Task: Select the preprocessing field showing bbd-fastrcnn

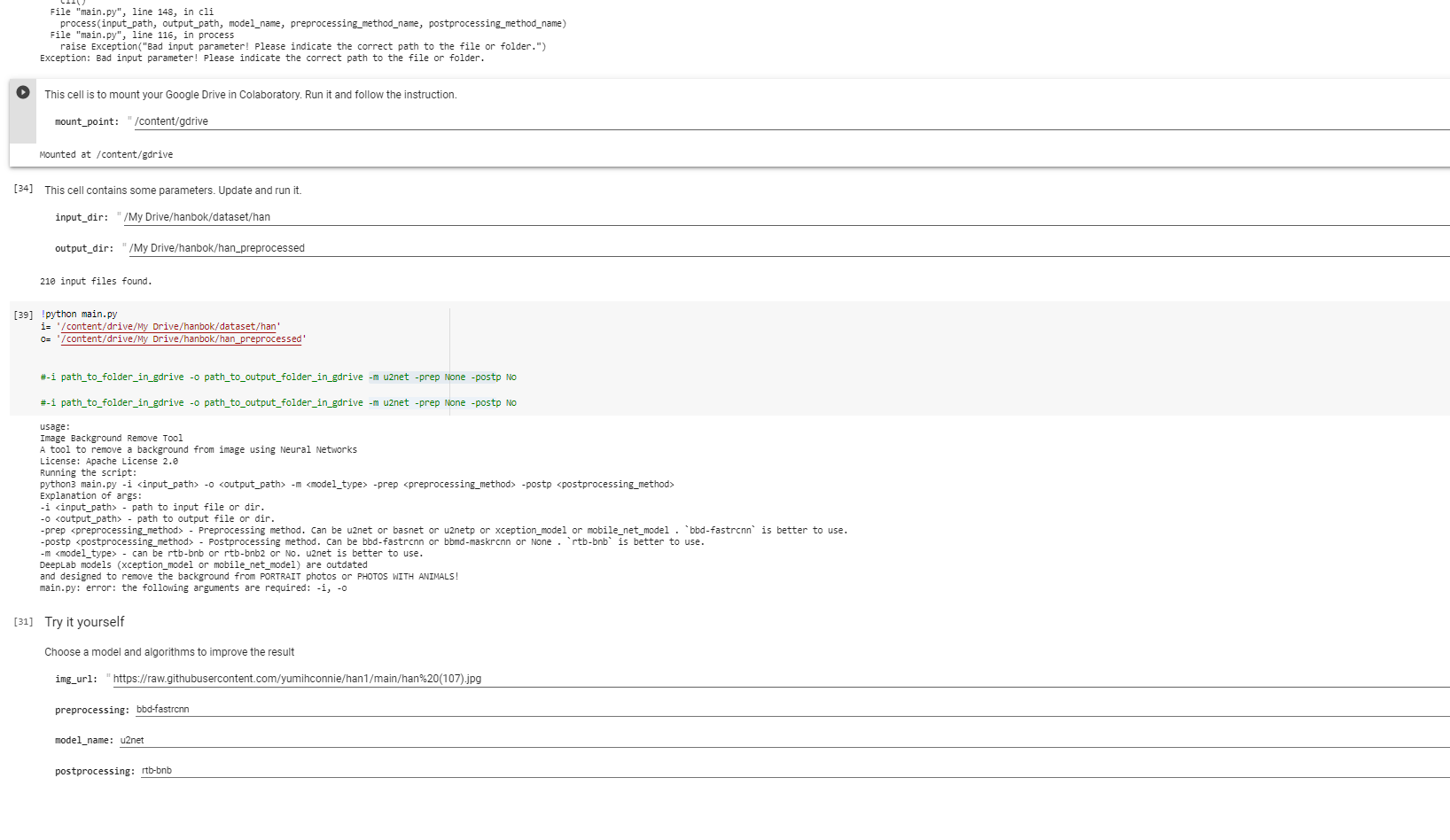Action: click(x=163, y=709)
